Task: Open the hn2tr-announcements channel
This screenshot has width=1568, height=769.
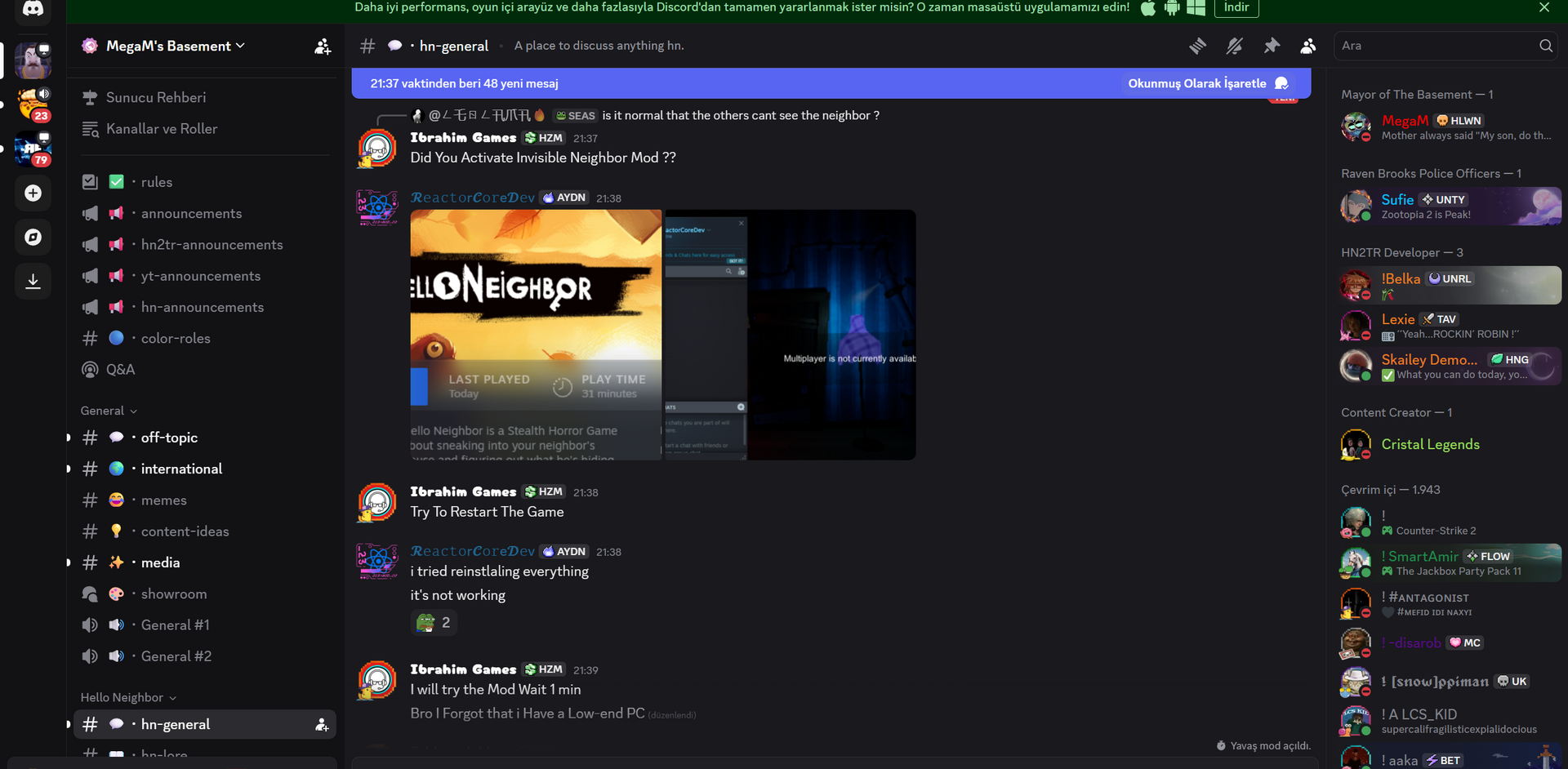Action: (x=205, y=245)
